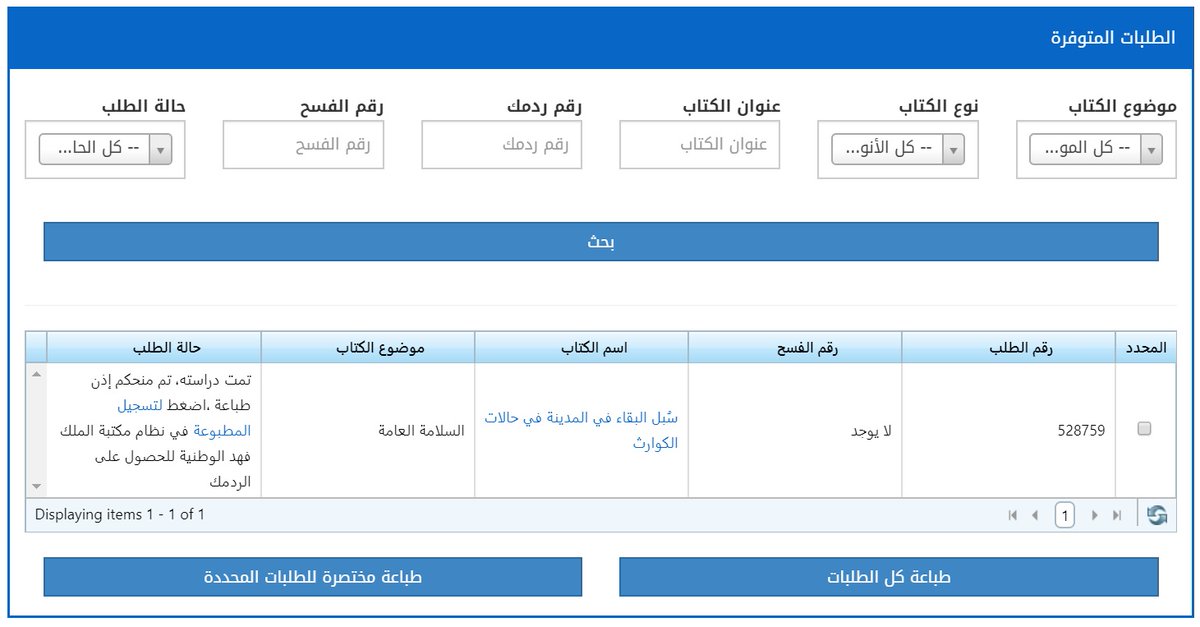This screenshot has height=627, width=1200.
Task: Sort by رقم الفسح column header
Action: coord(795,347)
